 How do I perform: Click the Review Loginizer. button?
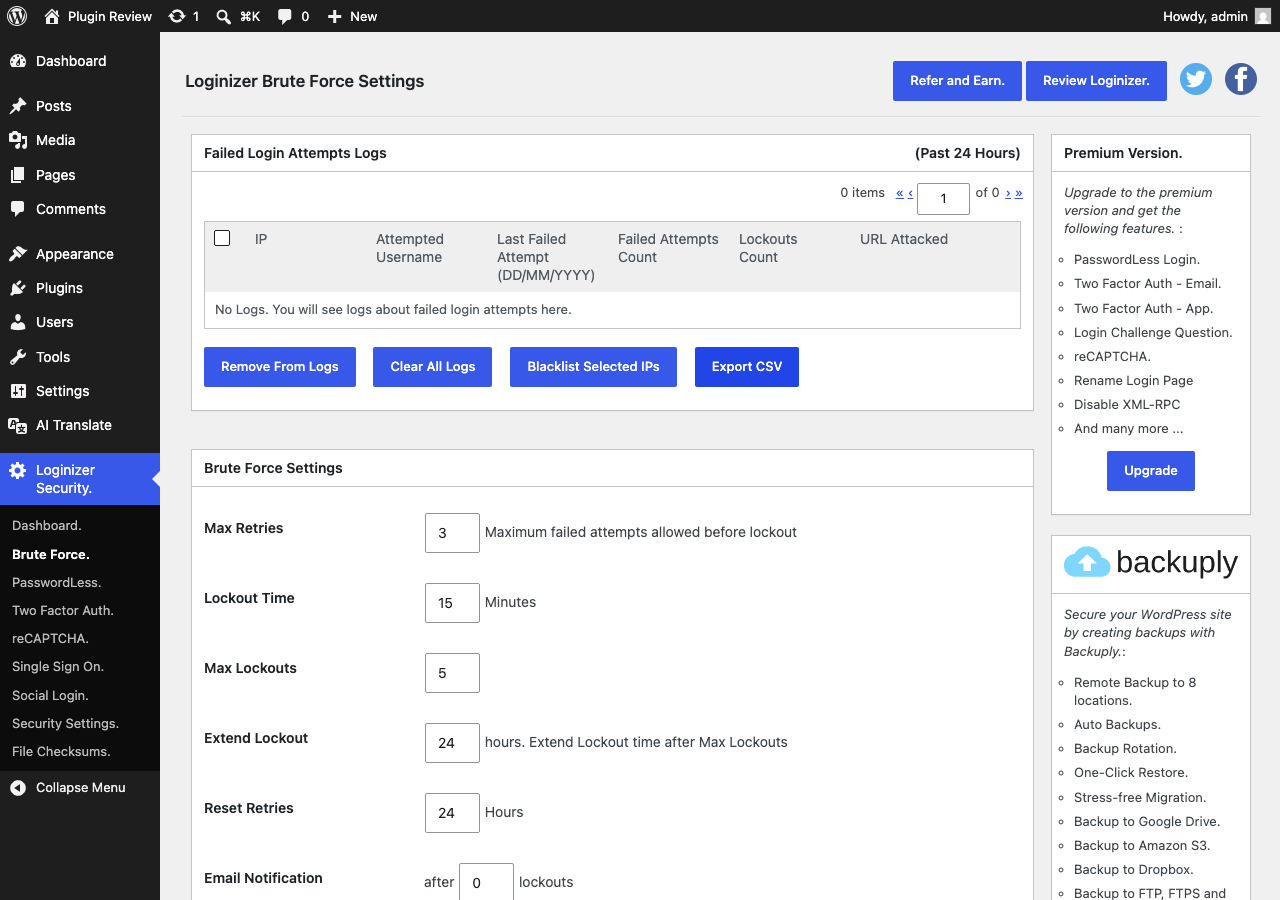click(1096, 81)
